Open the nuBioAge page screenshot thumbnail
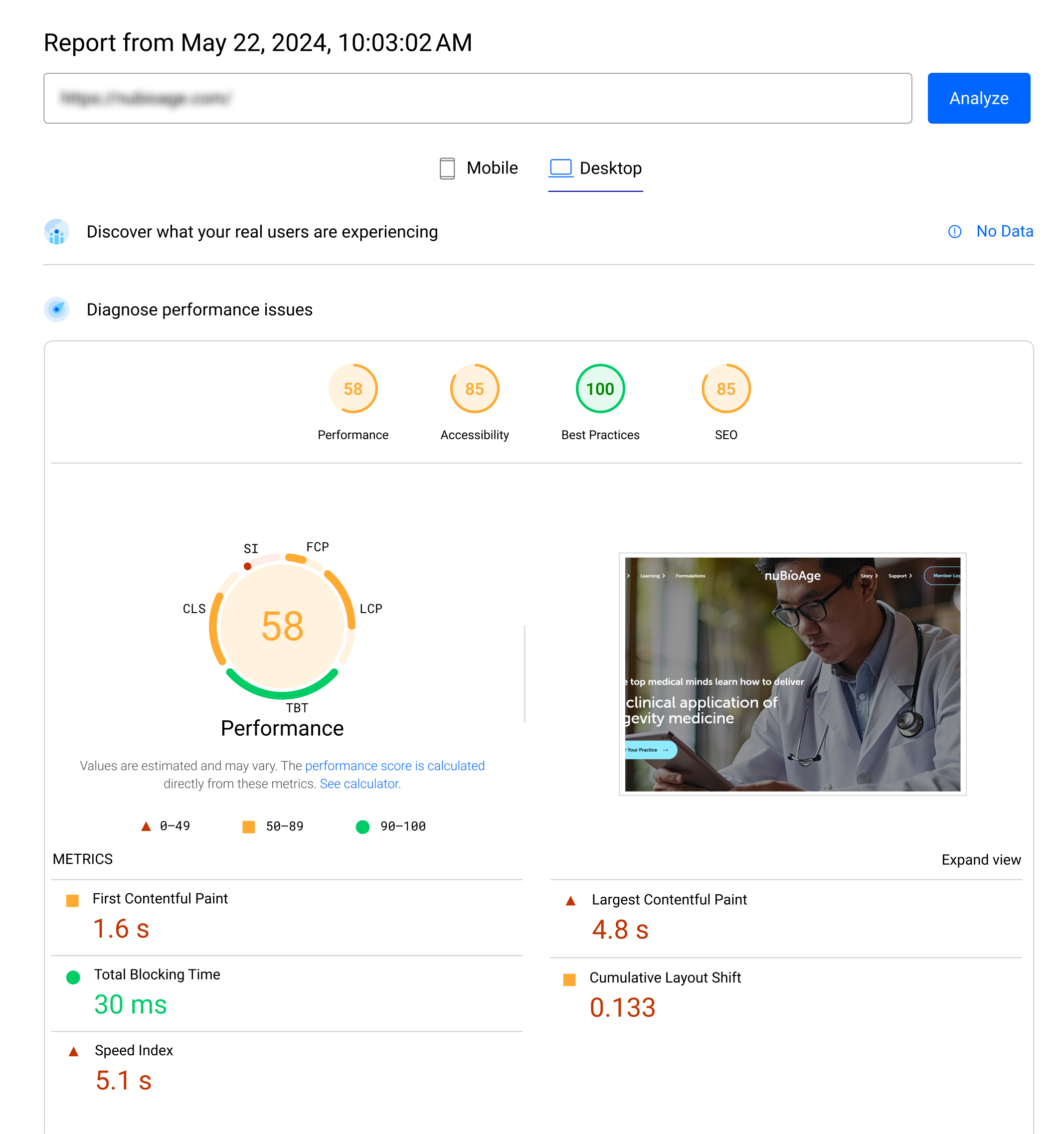Viewport: 1064px width, 1134px height. coord(792,673)
